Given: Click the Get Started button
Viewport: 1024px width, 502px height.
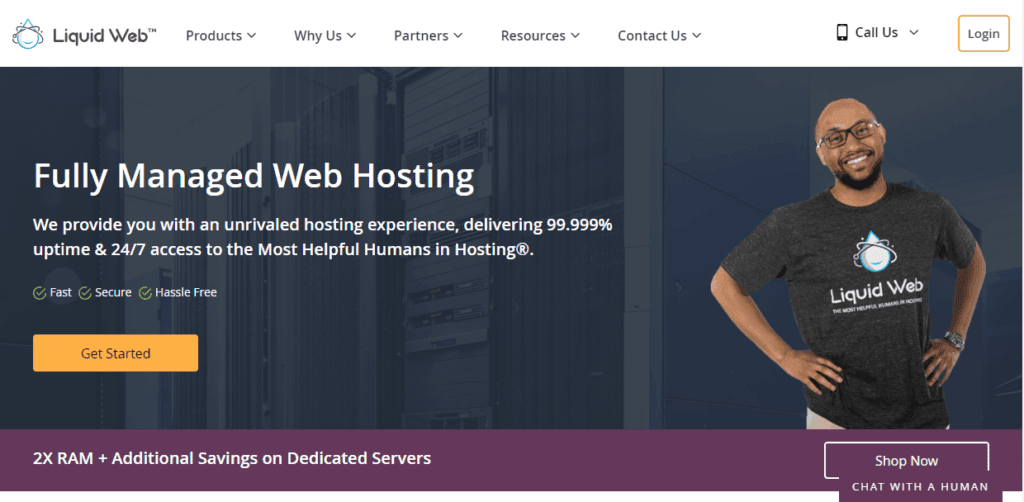Looking at the screenshot, I should 116,353.
